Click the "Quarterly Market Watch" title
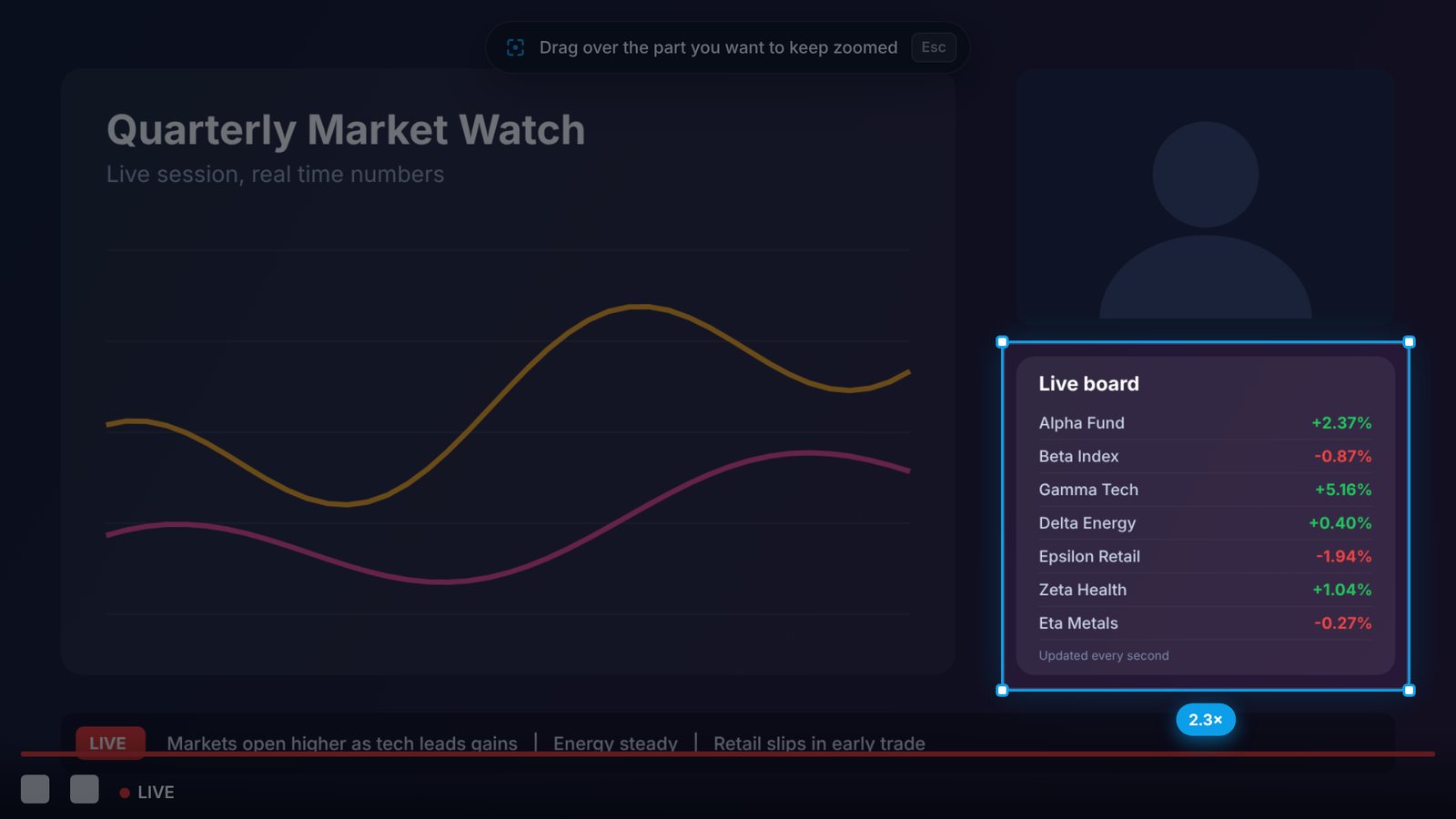The image size is (1456, 819). point(346,130)
